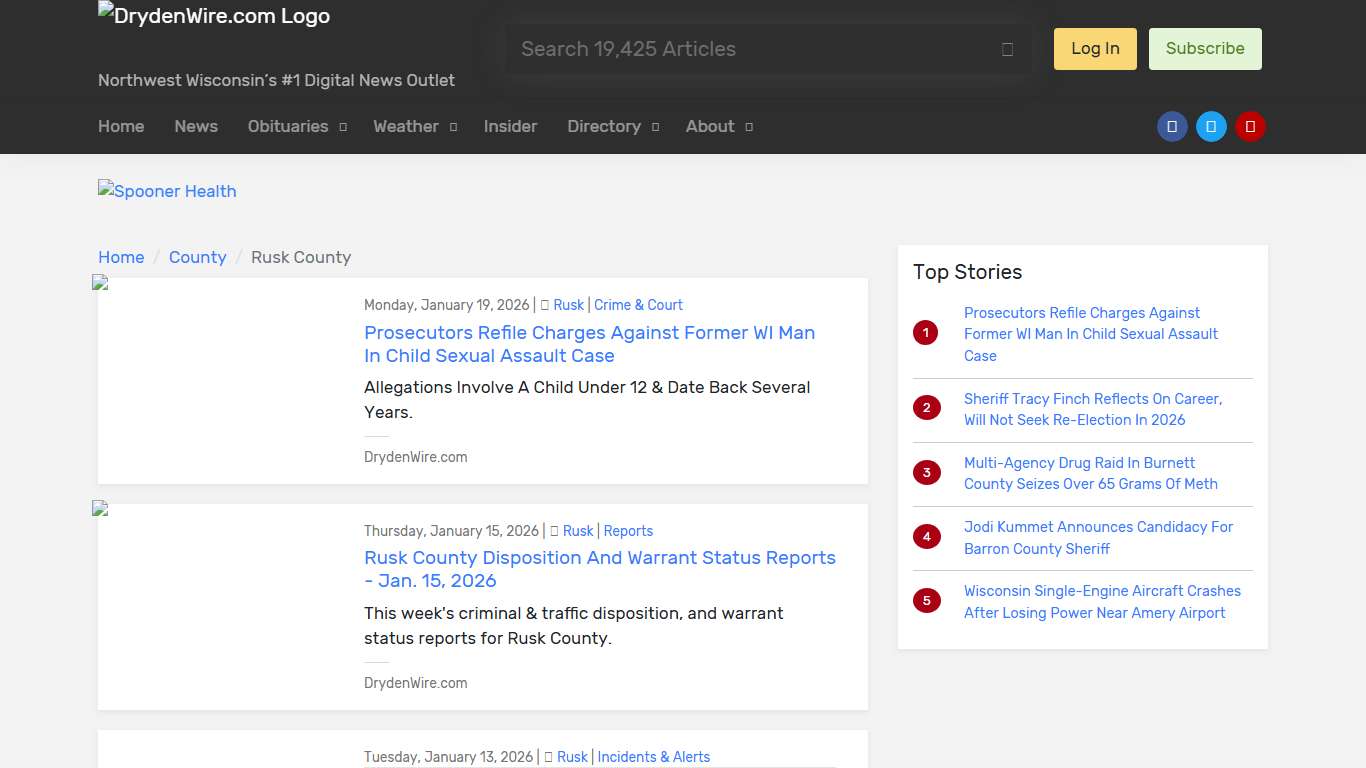This screenshot has height=768, width=1366.
Task: Click the number 5 top story badge
Action: [x=926, y=601]
